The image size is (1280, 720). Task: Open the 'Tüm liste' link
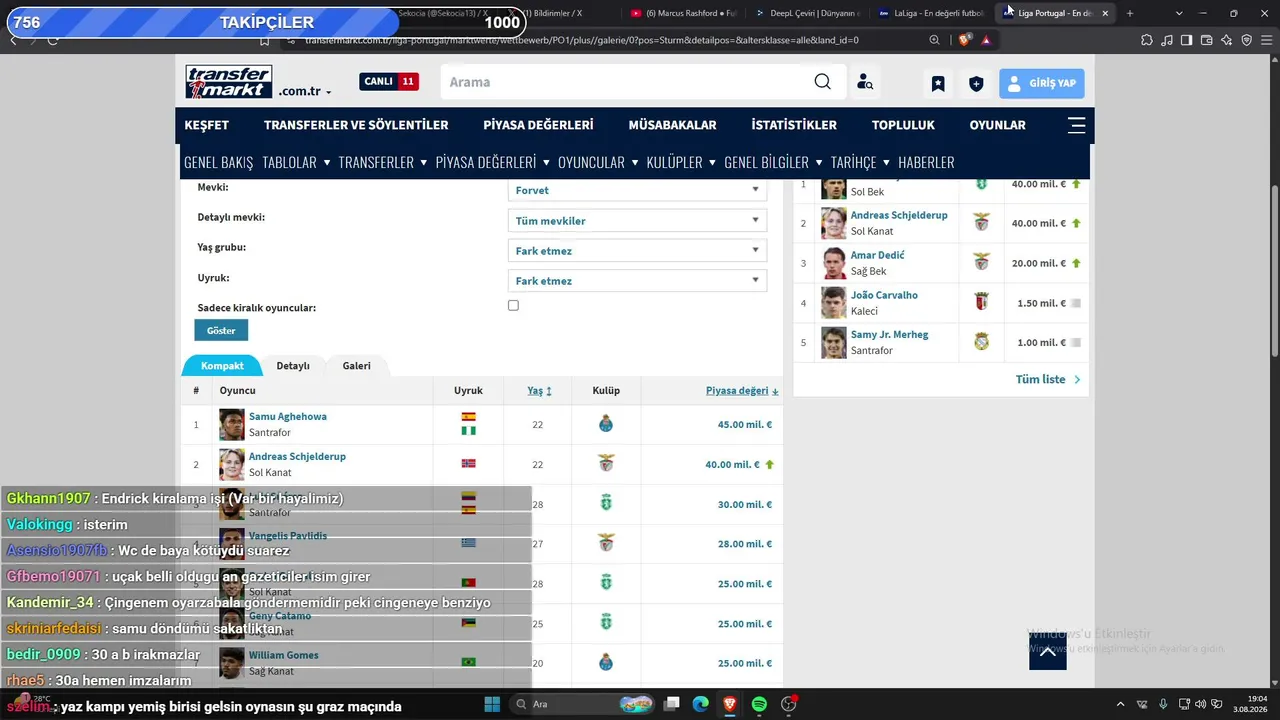tap(1048, 379)
